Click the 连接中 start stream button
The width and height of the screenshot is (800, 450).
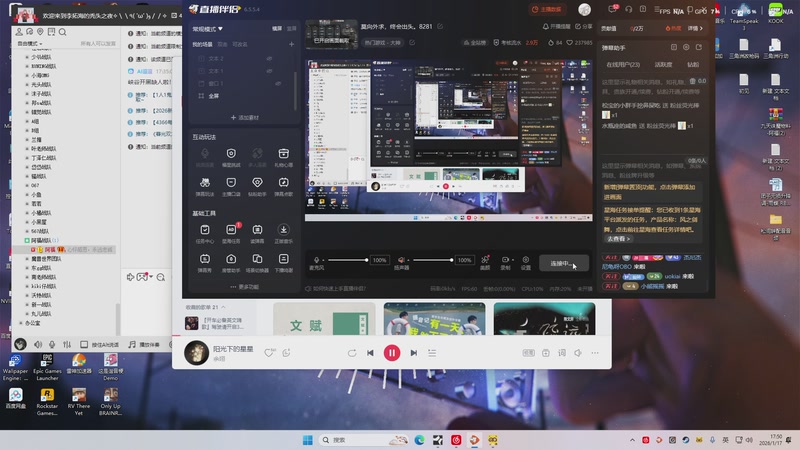563,263
